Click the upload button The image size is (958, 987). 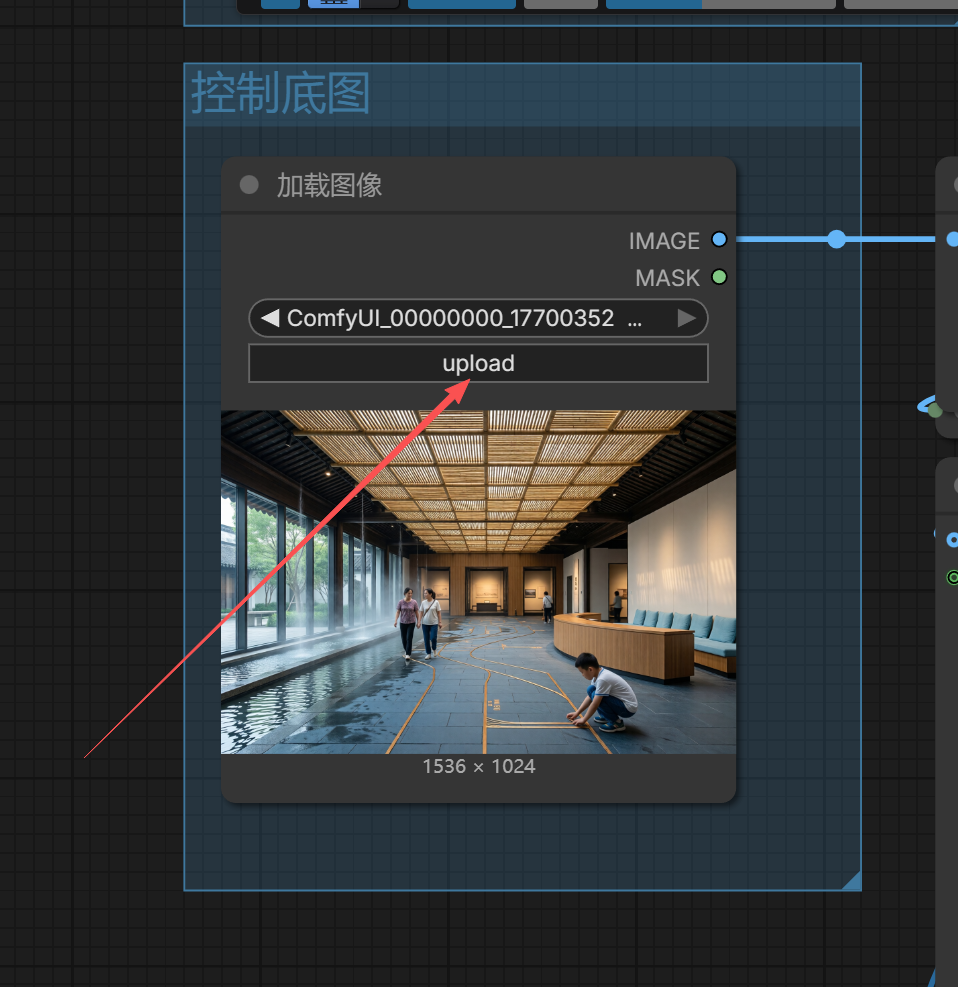[x=478, y=363]
